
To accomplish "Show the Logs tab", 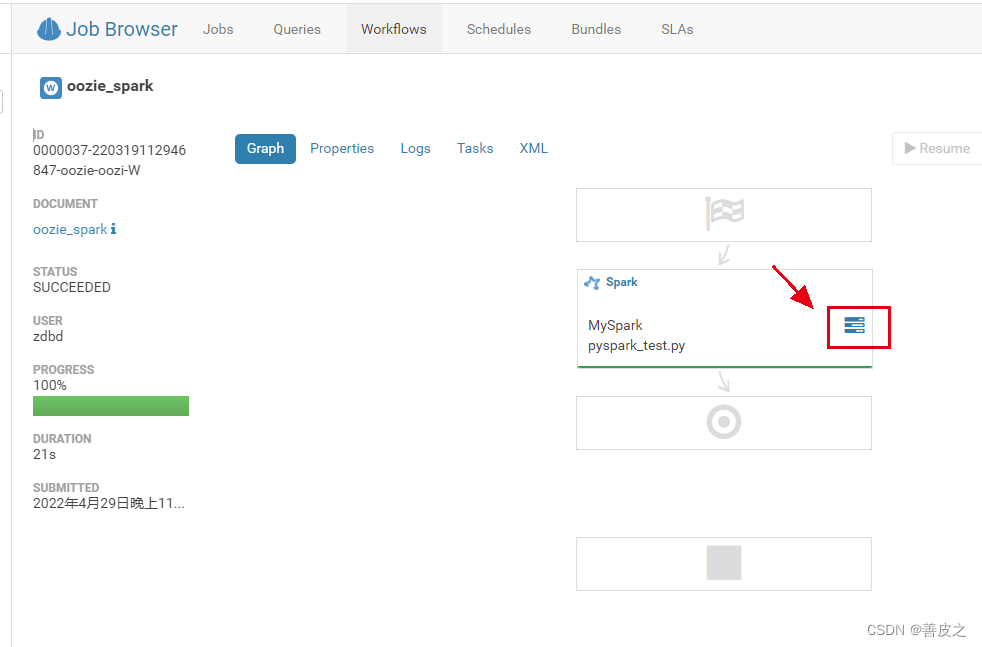I will [x=416, y=148].
